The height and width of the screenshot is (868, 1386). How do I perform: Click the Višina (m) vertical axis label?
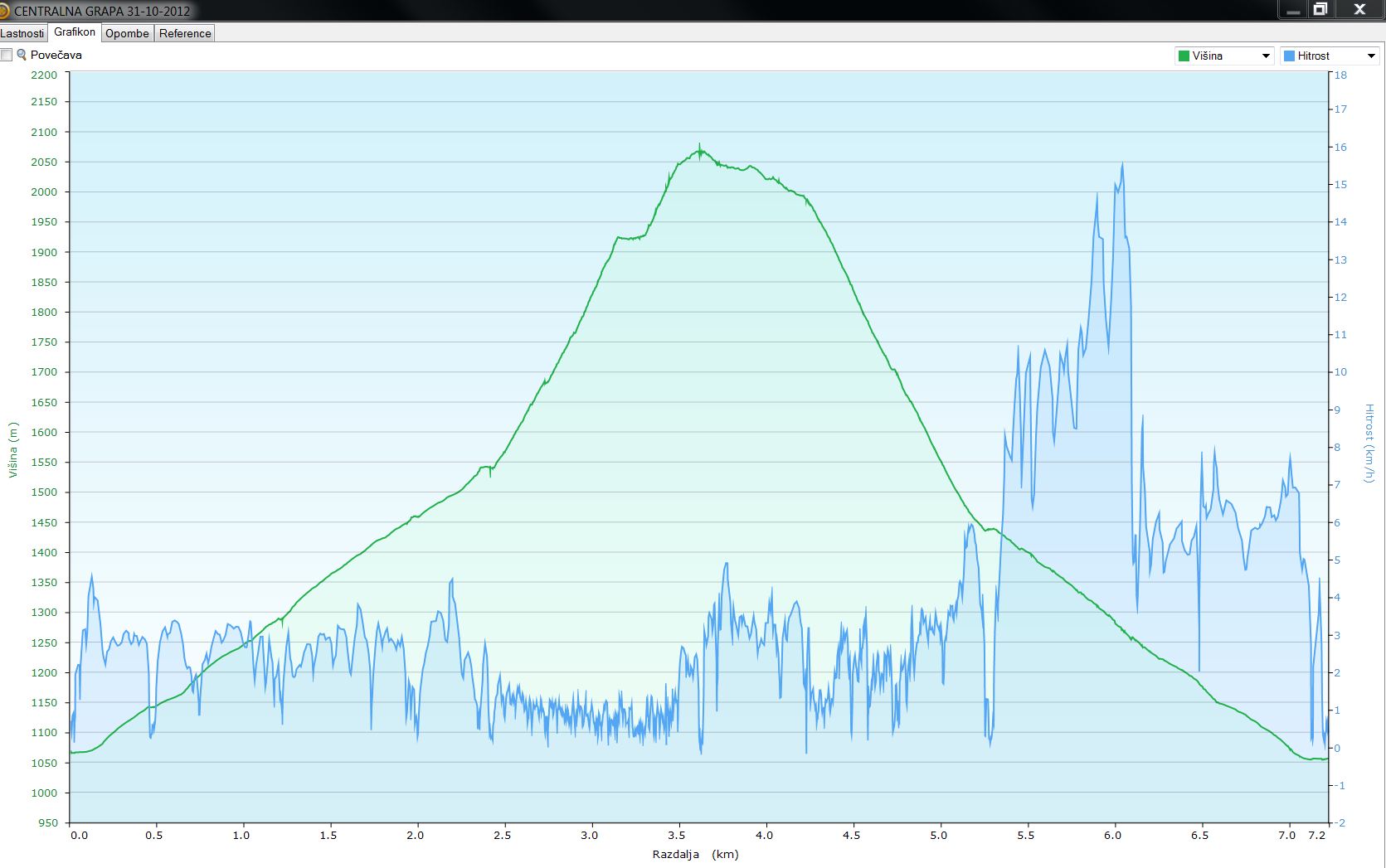pyautogui.click(x=12, y=449)
